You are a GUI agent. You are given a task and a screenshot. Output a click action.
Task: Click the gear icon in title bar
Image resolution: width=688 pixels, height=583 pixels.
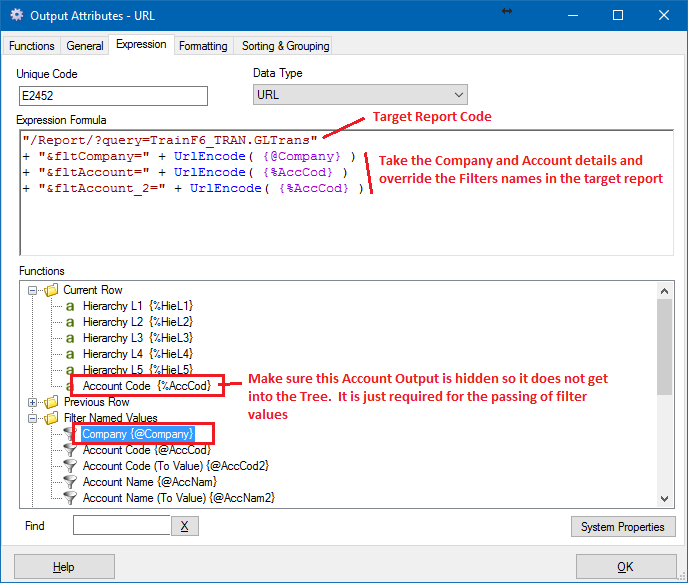(x=17, y=15)
